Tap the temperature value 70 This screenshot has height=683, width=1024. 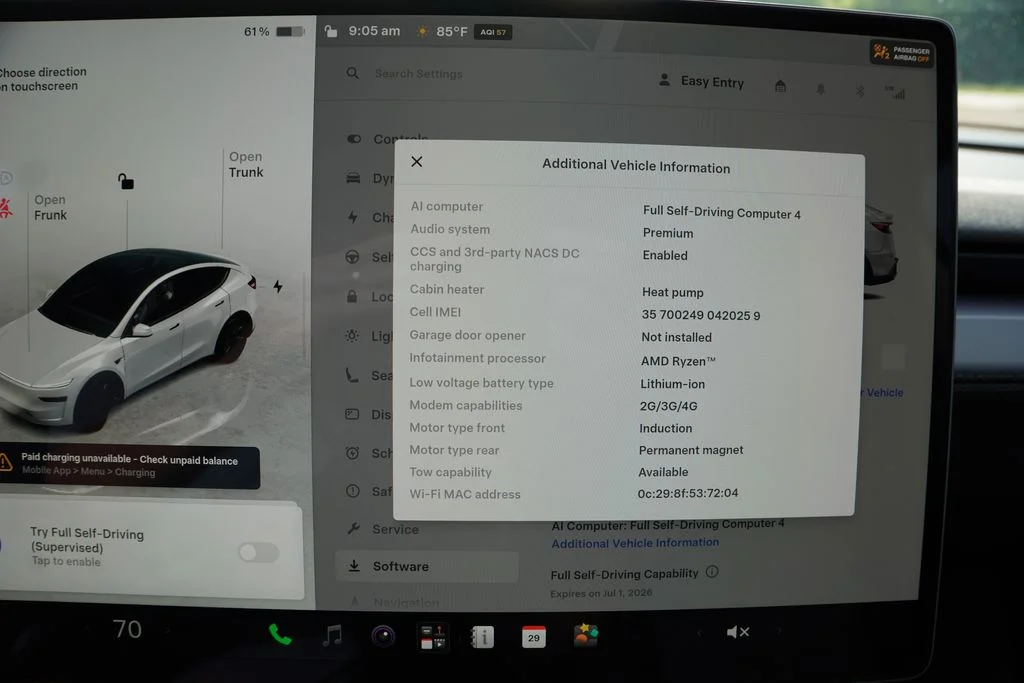pos(127,629)
